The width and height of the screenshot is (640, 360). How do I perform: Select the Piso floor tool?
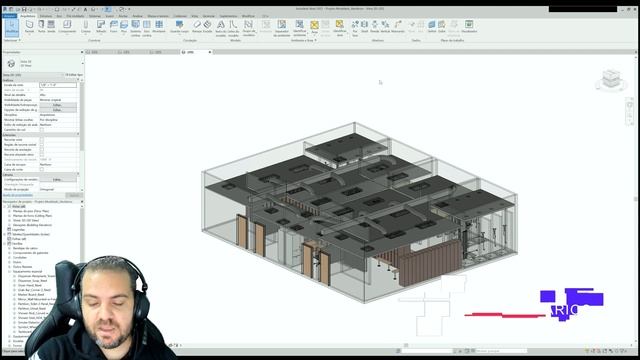[124, 27]
